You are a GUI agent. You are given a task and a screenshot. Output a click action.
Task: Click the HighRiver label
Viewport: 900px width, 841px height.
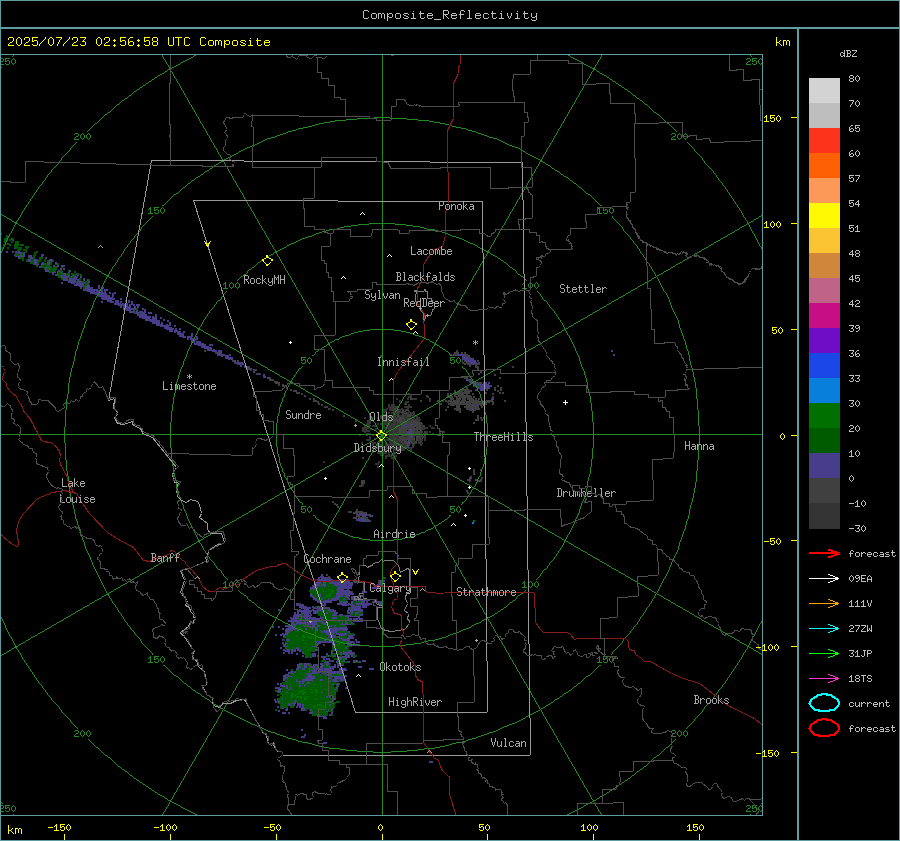pyautogui.click(x=415, y=702)
